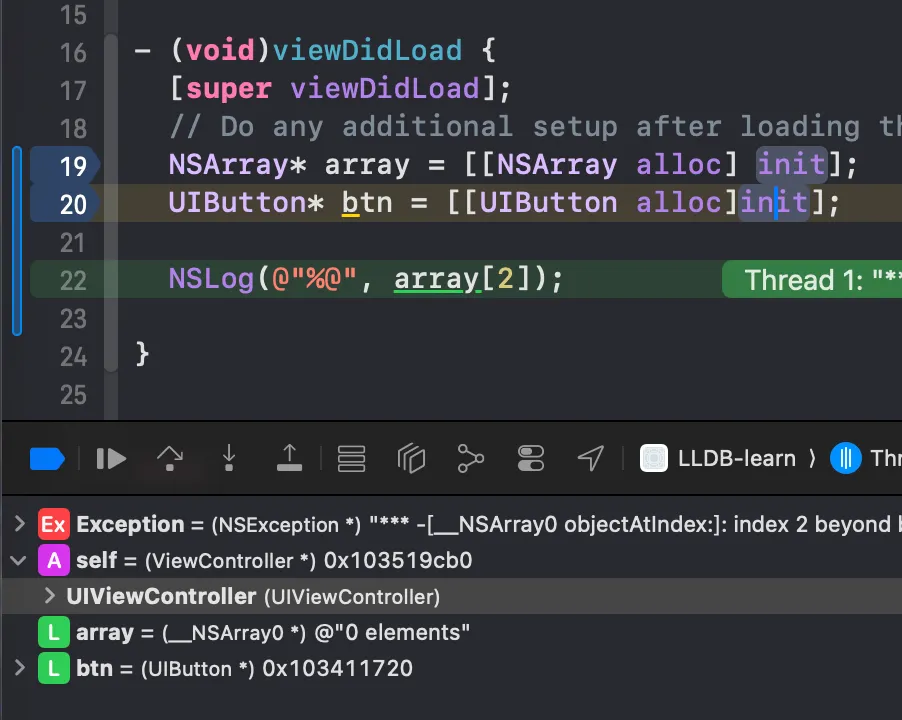Expand the btn variable row
The image size is (902, 720).
pyautogui.click(x=19, y=668)
